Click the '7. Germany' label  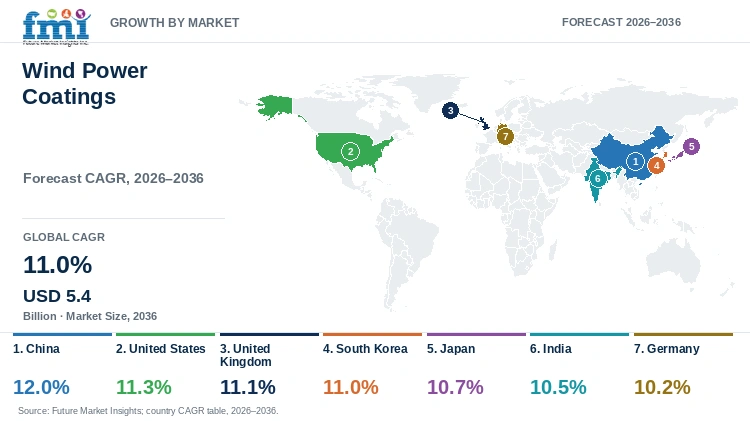(x=667, y=349)
